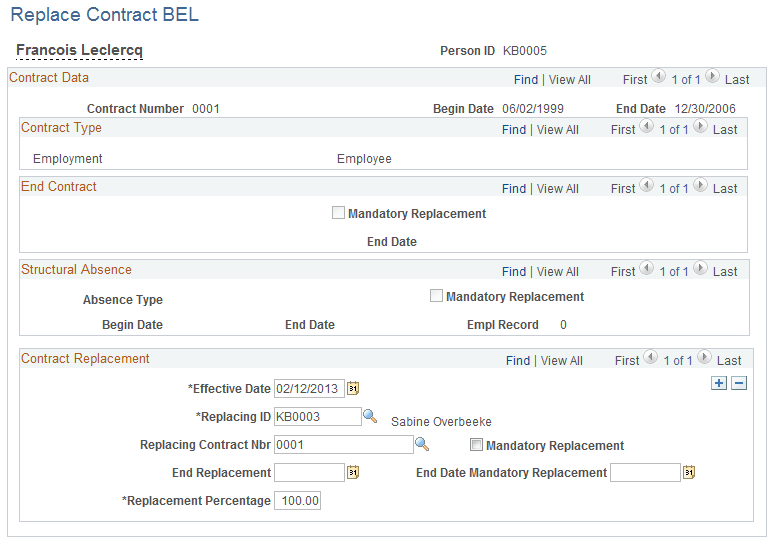Enable Mandatory Replacement in Contract Replacement section
The width and height of the screenshot is (772, 542).
pyautogui.click(x=476, y=445)
